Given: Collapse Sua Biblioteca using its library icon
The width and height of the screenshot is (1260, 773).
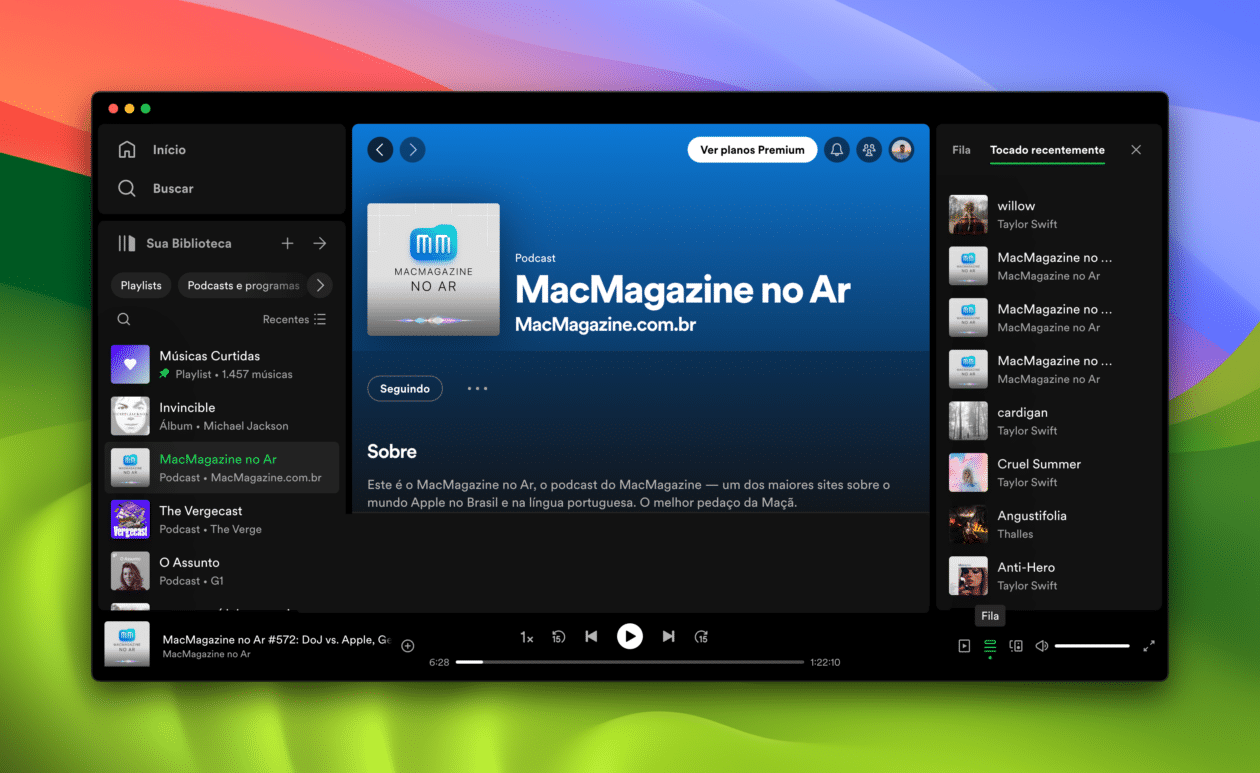Looking at the screenshot, I should [127, 243].
